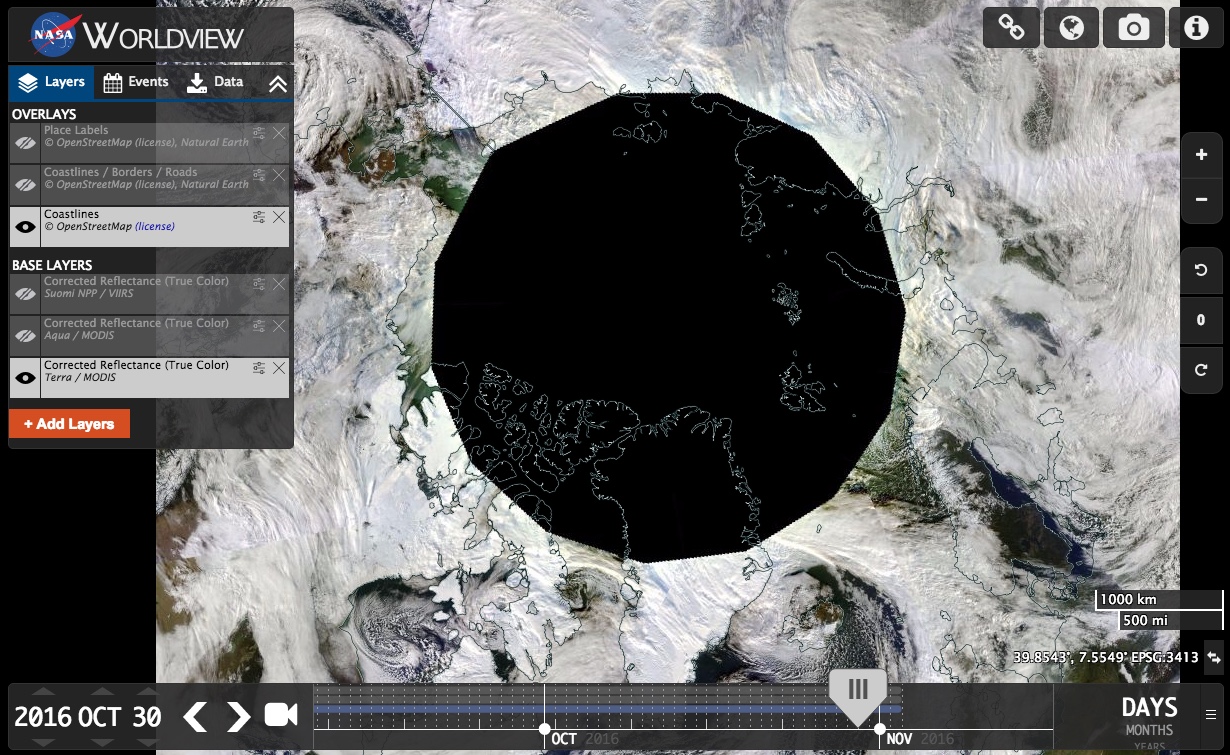
Task: Click the share link icon
Action: coord(1011,28)
